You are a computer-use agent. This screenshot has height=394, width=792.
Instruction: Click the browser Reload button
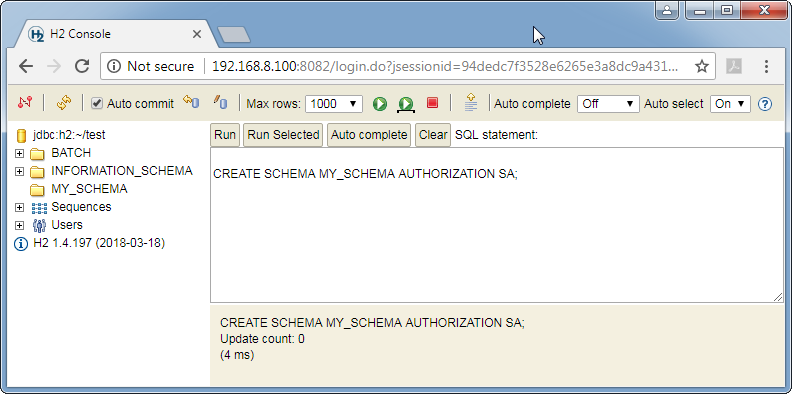pyautogui.click(x=82, y=66)
